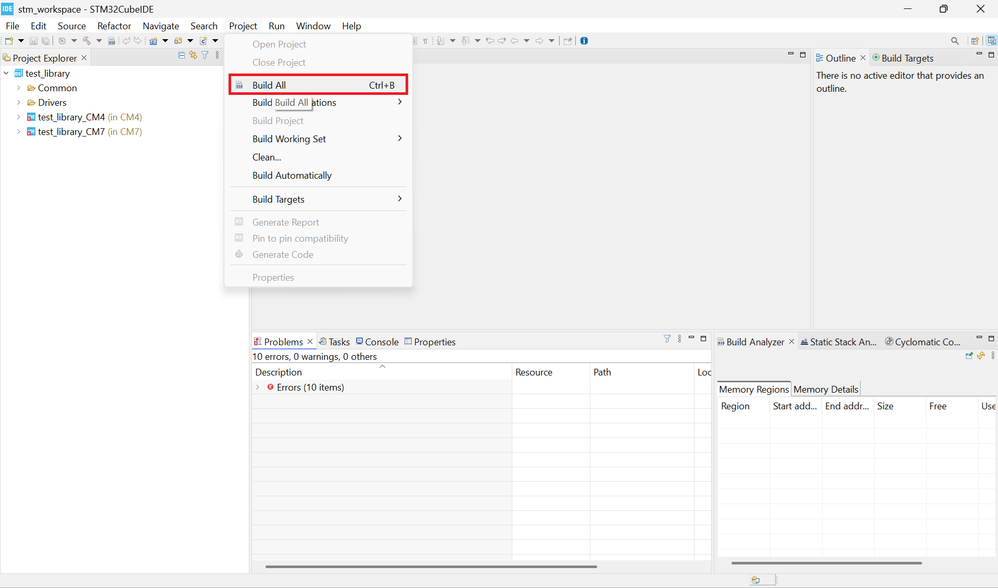Switch to the Properties tab
Image resolution: width=998 pixels, height=588 pixels.
click(x=430, y=342)
